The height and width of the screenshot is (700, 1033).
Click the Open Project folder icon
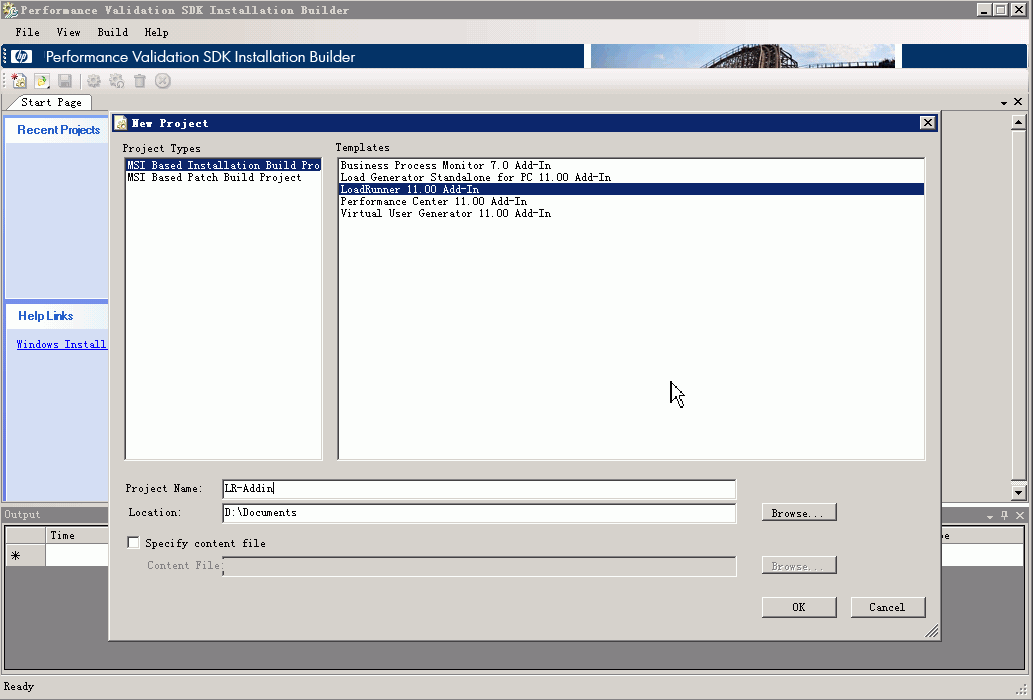pyautogui.click(x=42, y=81)
